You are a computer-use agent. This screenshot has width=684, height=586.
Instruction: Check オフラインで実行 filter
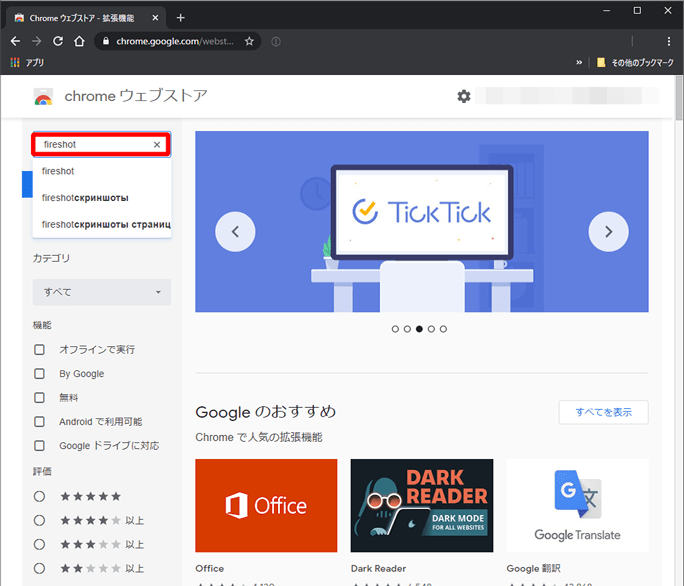click(x=39, y=350)
